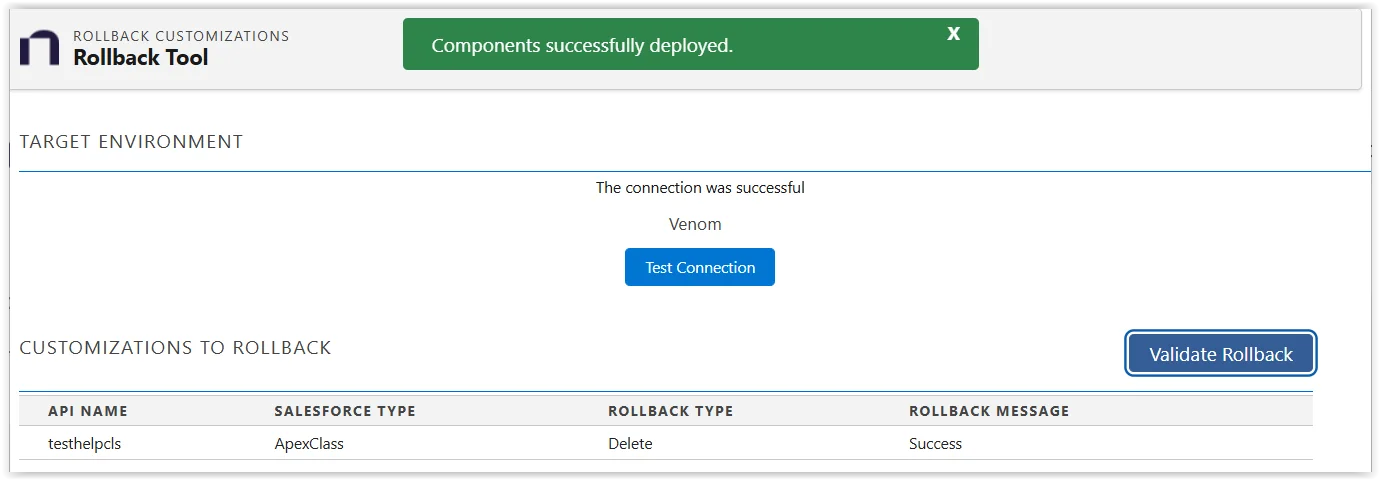Click the SALESFORCE TYPE column header
The width and height of the screenshot is (1380, 480).
pos(345,411)
